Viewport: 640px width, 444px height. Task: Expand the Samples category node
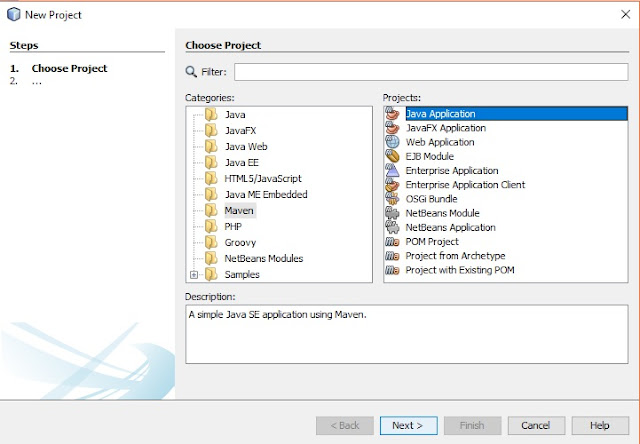tap(194, 275)
